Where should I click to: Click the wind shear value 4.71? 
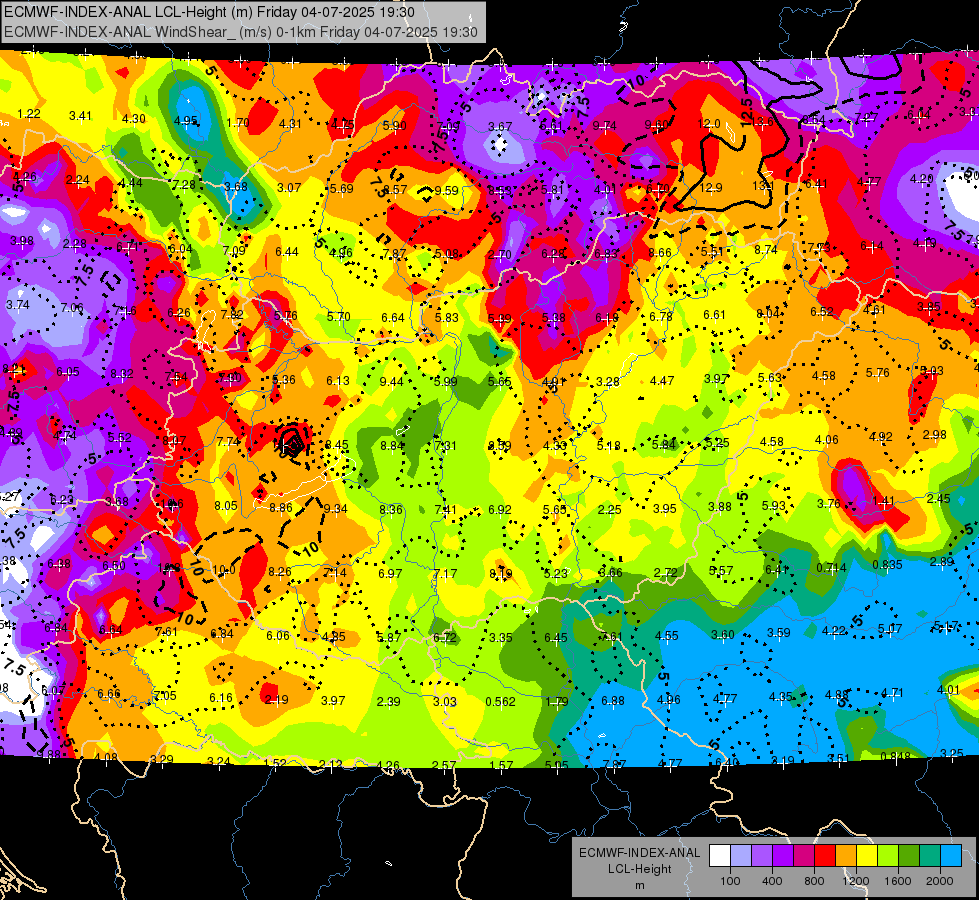(x=892, y=692)
